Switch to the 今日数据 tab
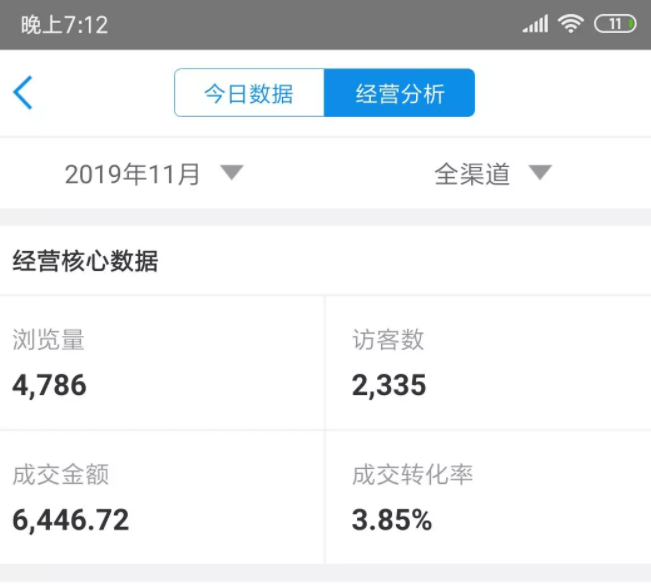This screenshot has width=651, height=584. pos(249,94)
